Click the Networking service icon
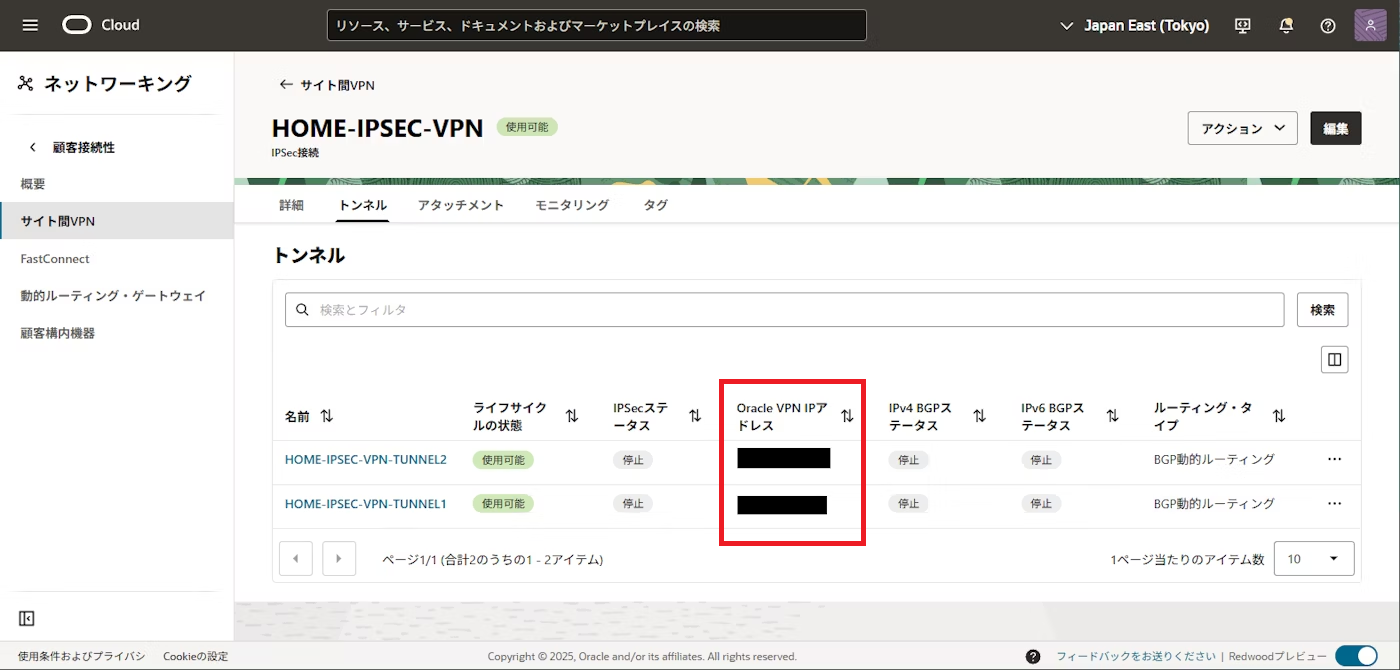The image size is (1400, 670). [26, 84]
